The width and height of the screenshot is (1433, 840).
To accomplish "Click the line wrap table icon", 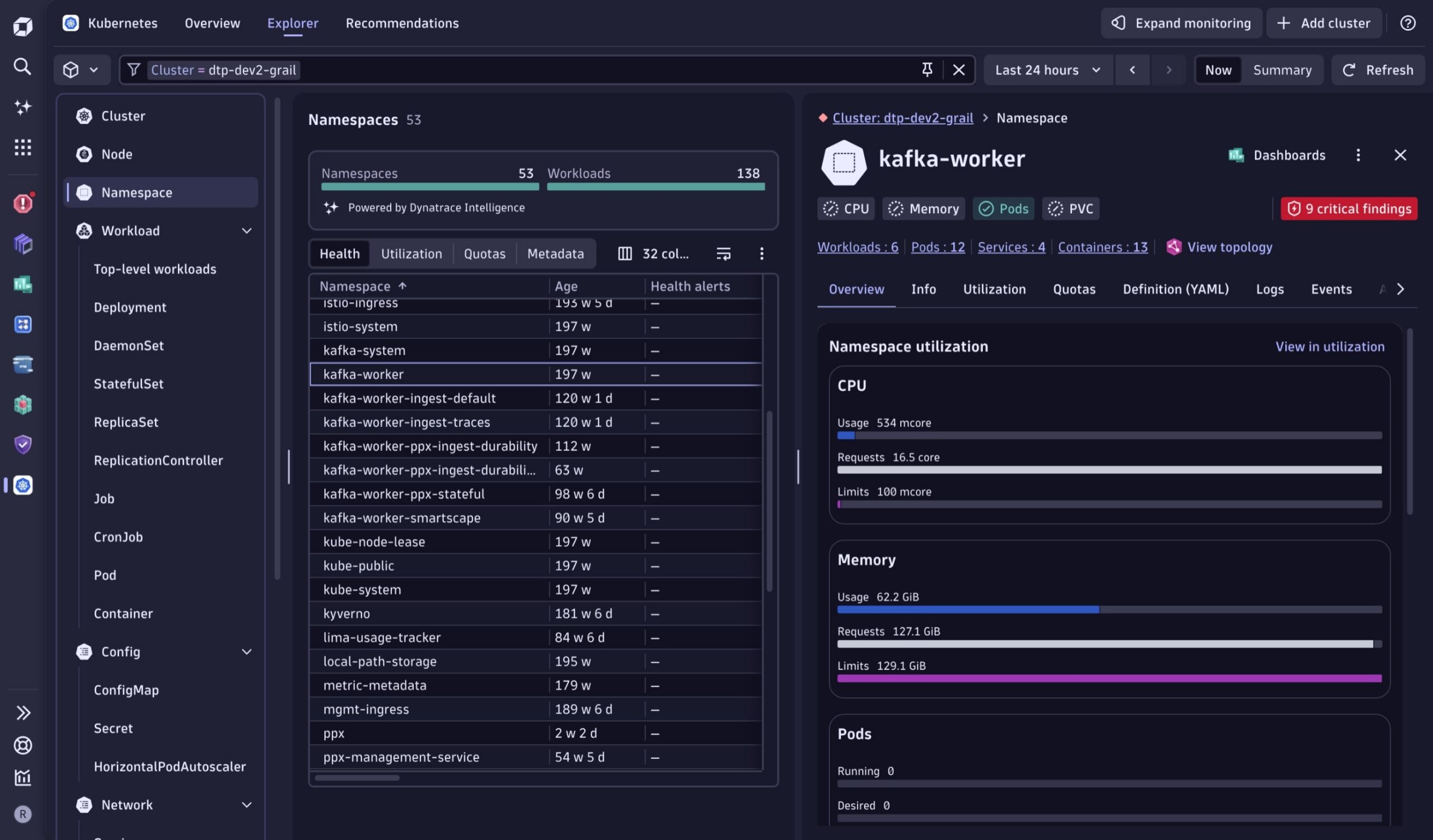I will pyautogui.click(x=723, y=254).
